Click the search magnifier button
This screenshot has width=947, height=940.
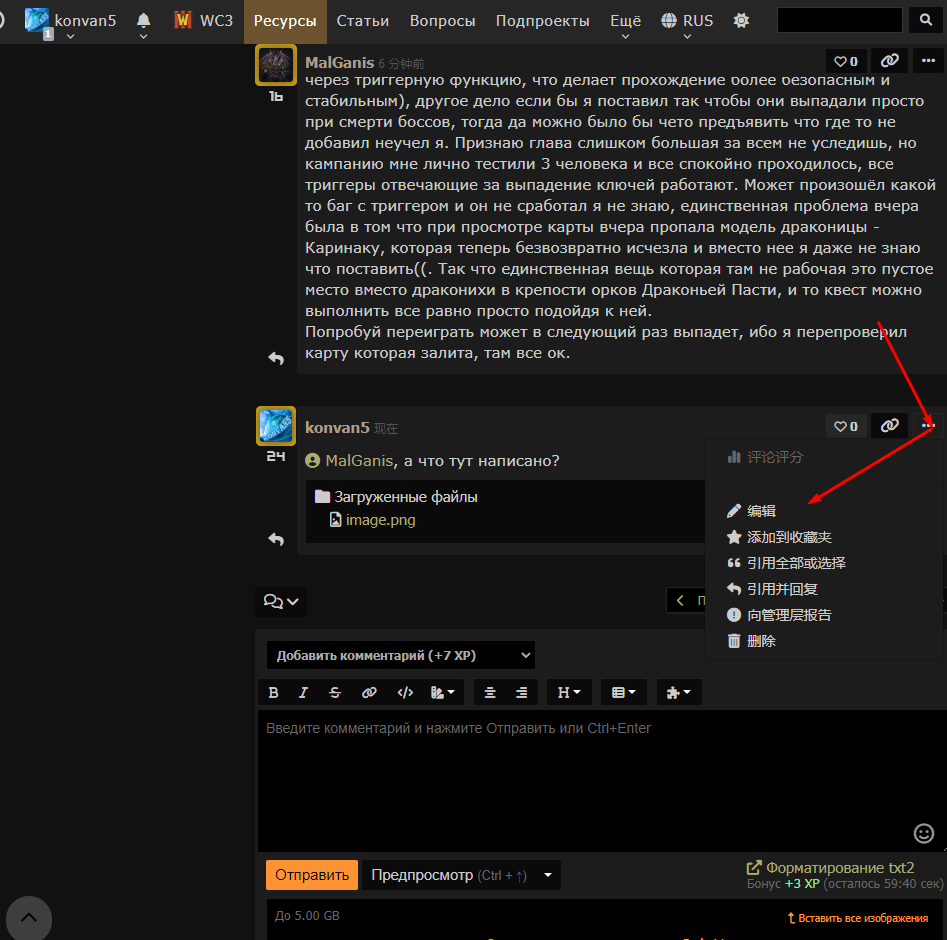tap(925, 21)
